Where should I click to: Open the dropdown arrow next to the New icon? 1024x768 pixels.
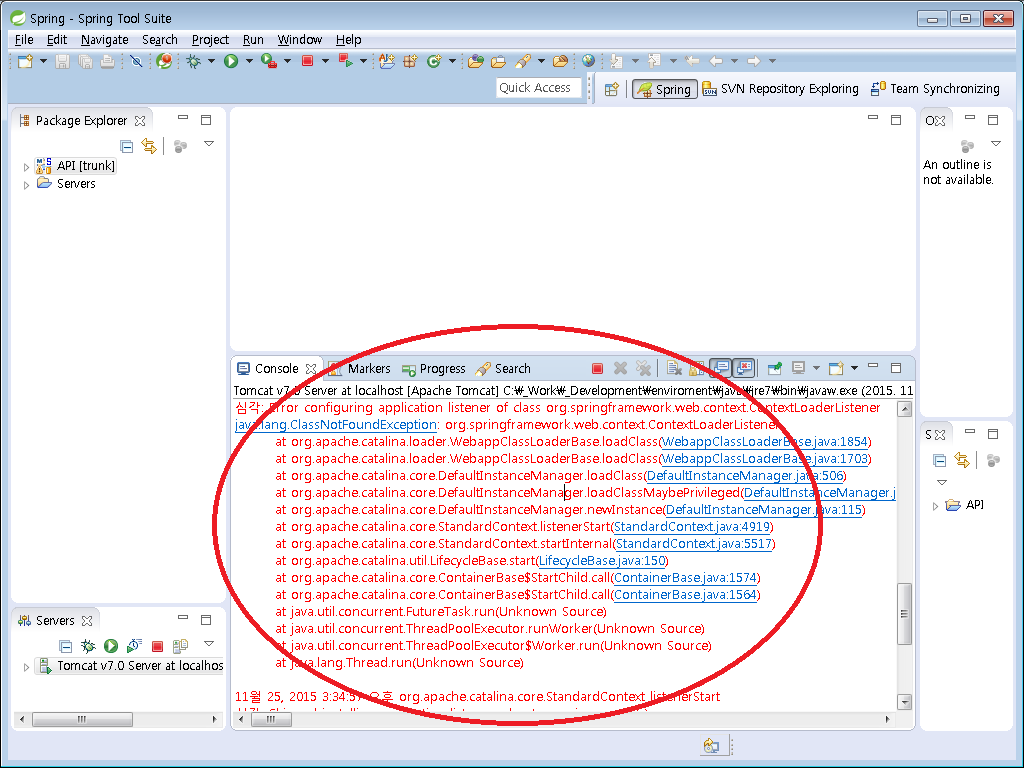(43, 61)
